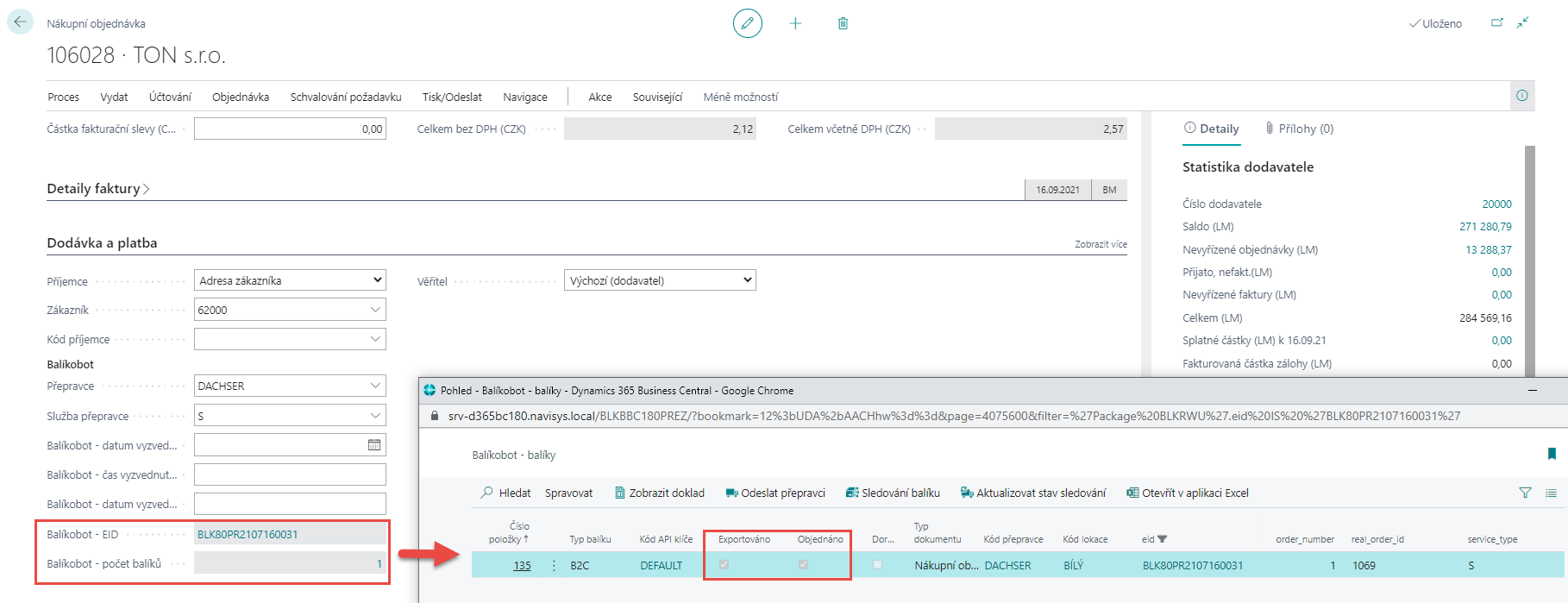1568x603 pixels.
Task: Click the filter funnel icon in Balíkobot window
Action: 1525,493
